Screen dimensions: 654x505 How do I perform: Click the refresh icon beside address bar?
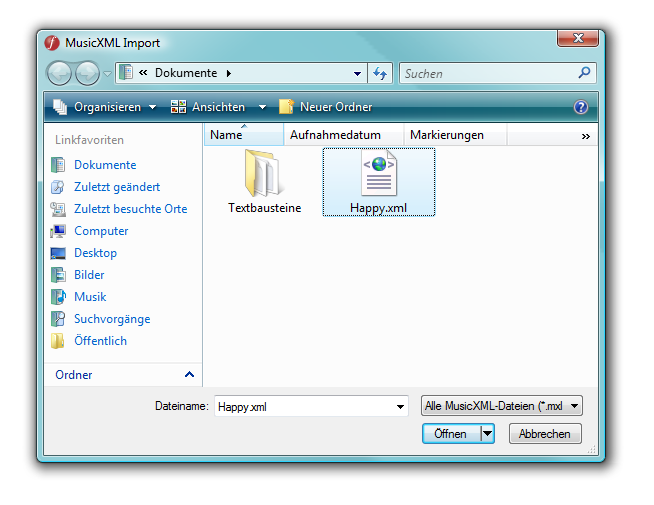click(x=380, y=73)
